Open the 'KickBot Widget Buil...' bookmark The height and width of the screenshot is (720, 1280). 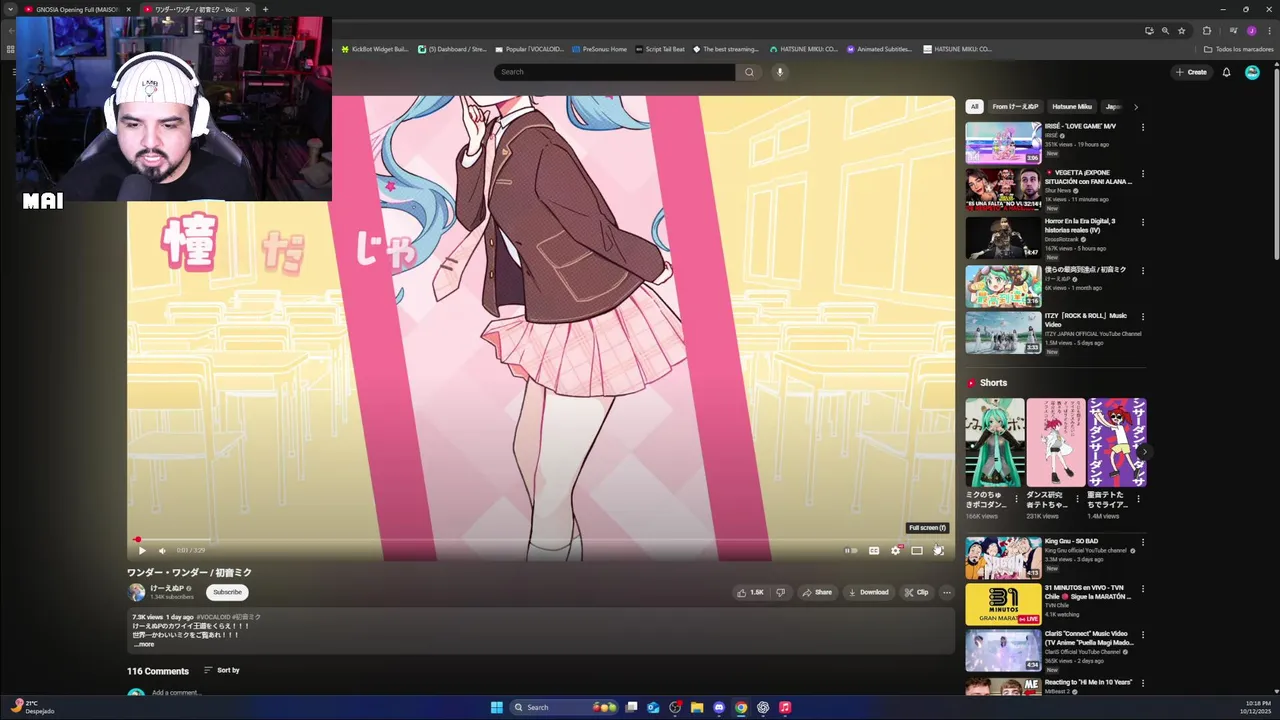point(375,49)
